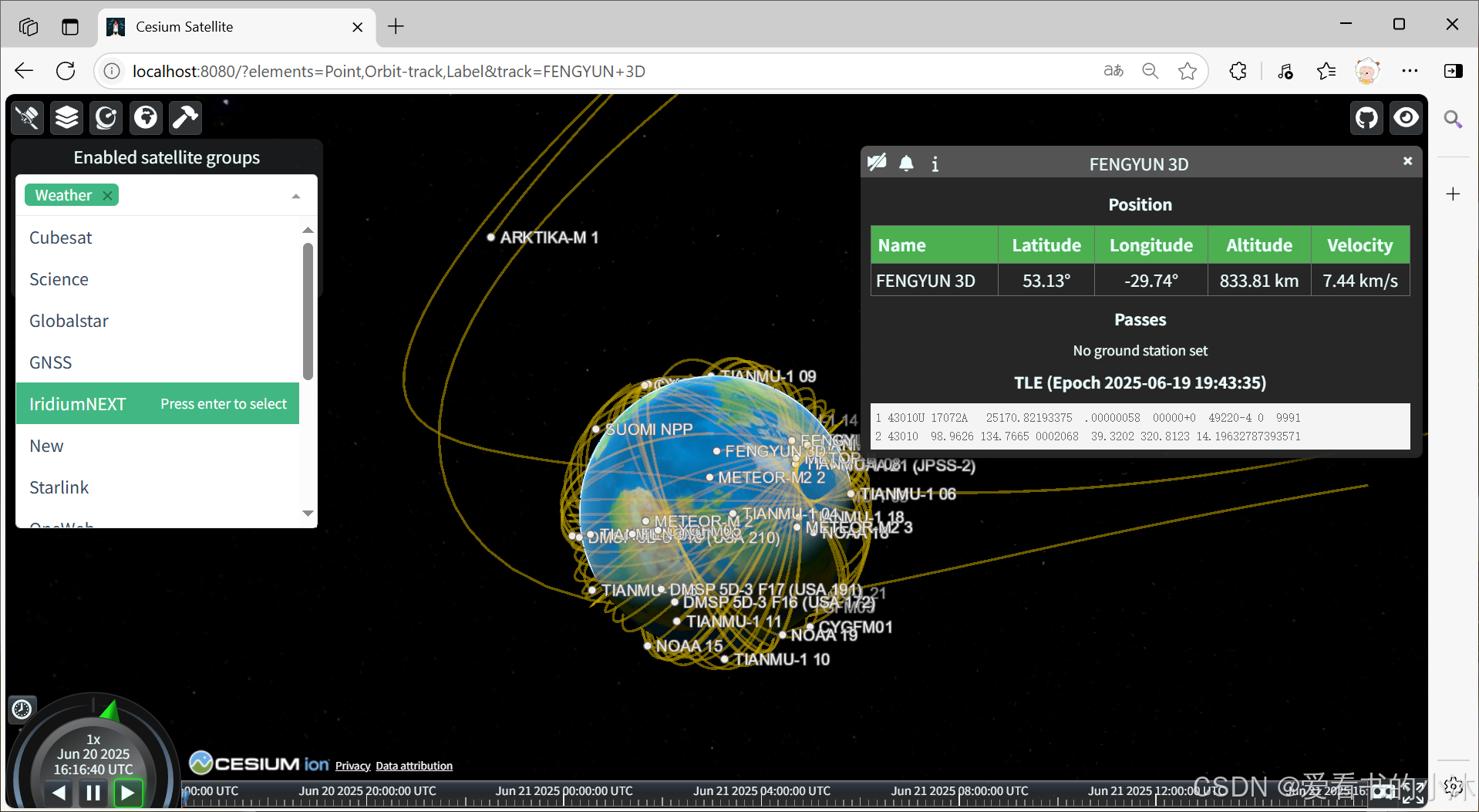The height and width of the screenshot is (812, 1479).
Task: Toggle the eye UI visibility button
Action: click(1406, 118)
